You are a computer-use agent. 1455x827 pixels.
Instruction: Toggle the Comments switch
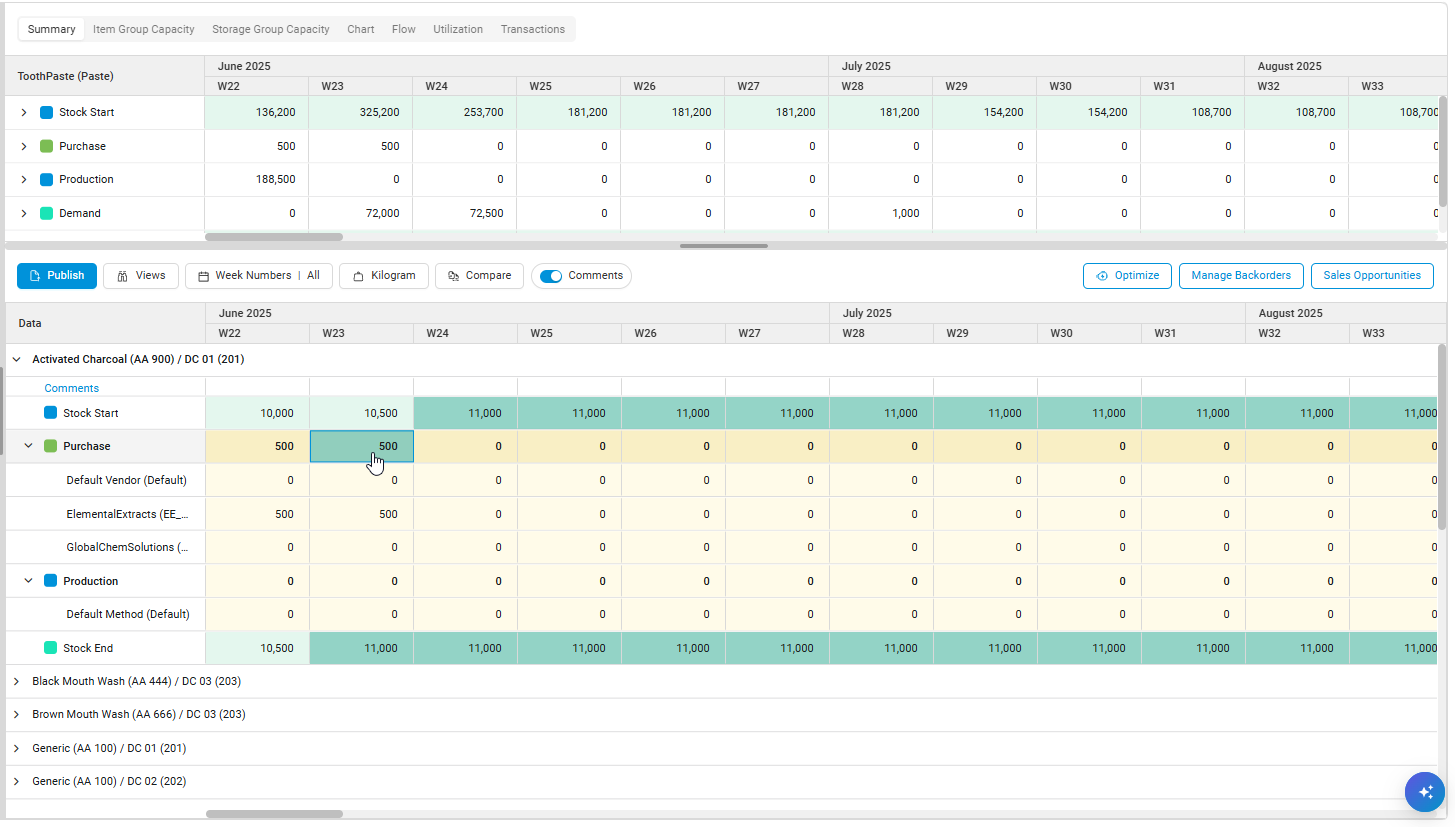pos(550,276)
